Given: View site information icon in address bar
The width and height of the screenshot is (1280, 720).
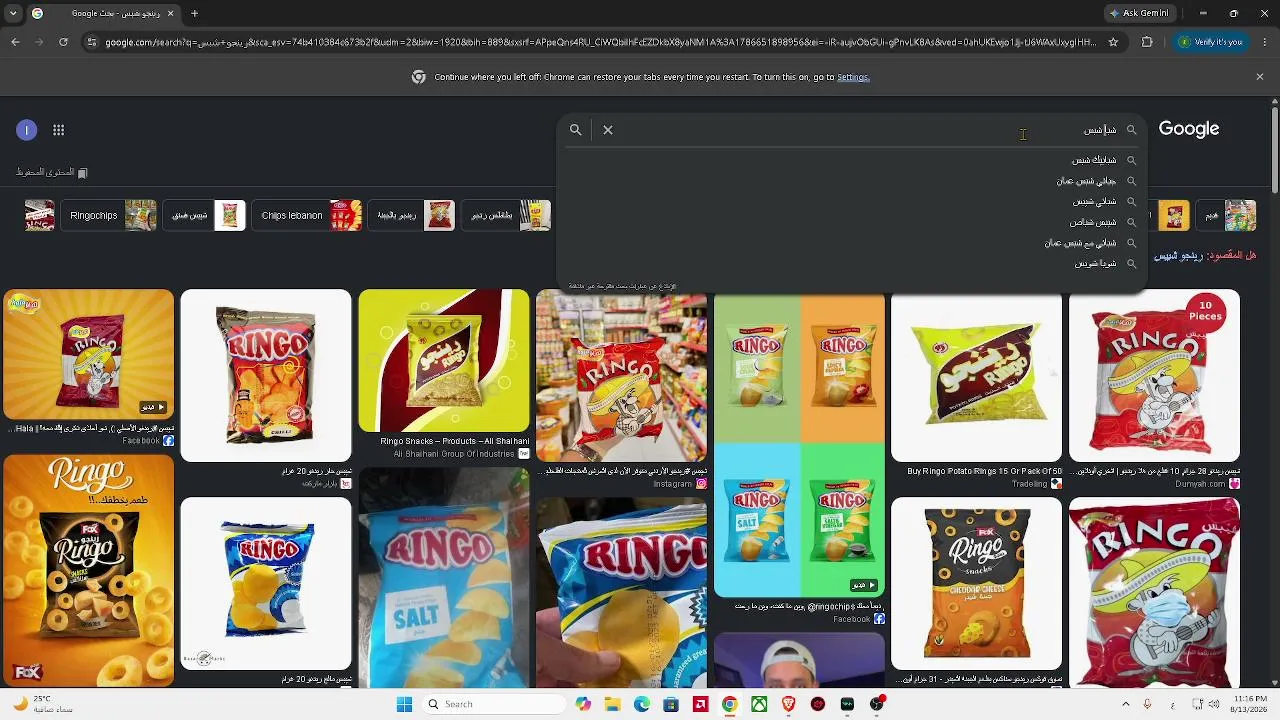Looking at the screenshot, I should click(x=92, y=42).
